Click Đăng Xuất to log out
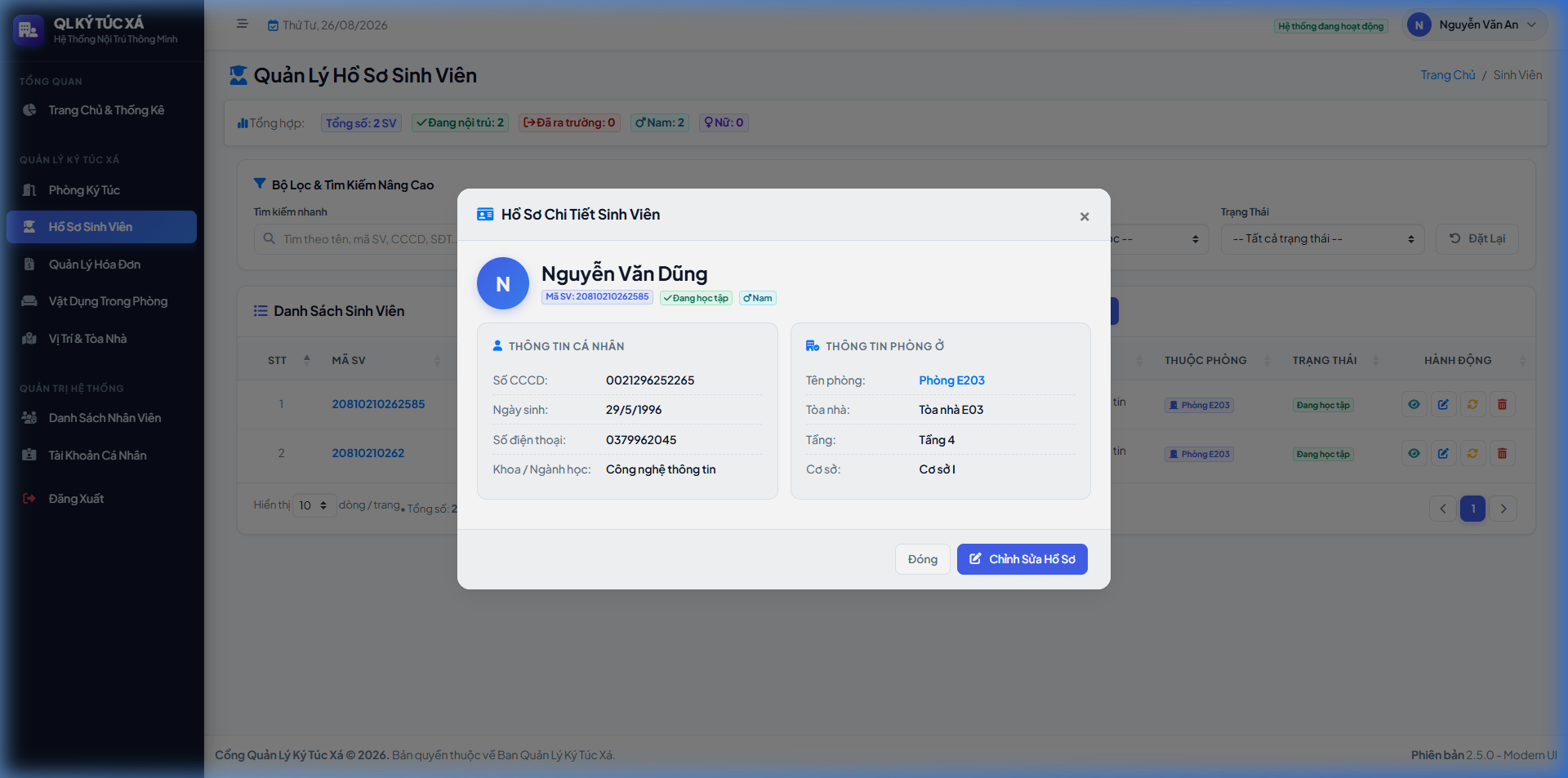 coord(102,499)
